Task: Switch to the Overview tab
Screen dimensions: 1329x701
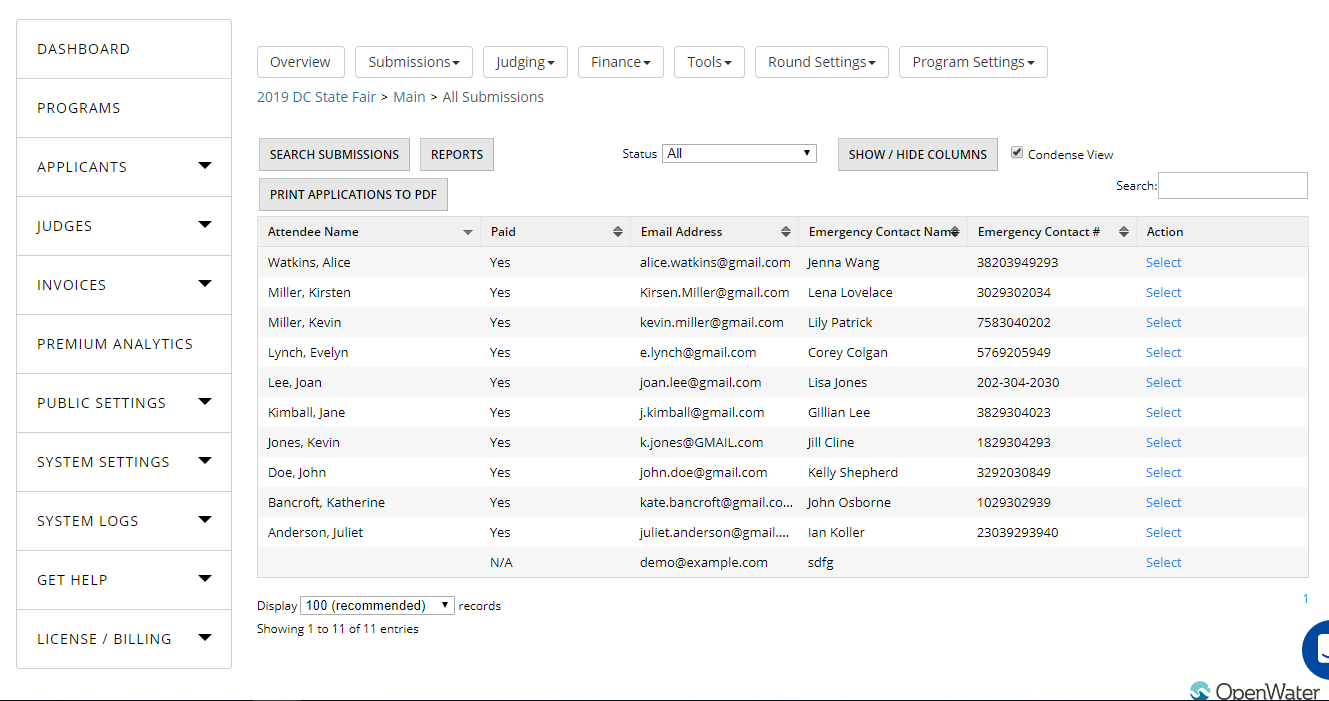Action: (300, 62)
